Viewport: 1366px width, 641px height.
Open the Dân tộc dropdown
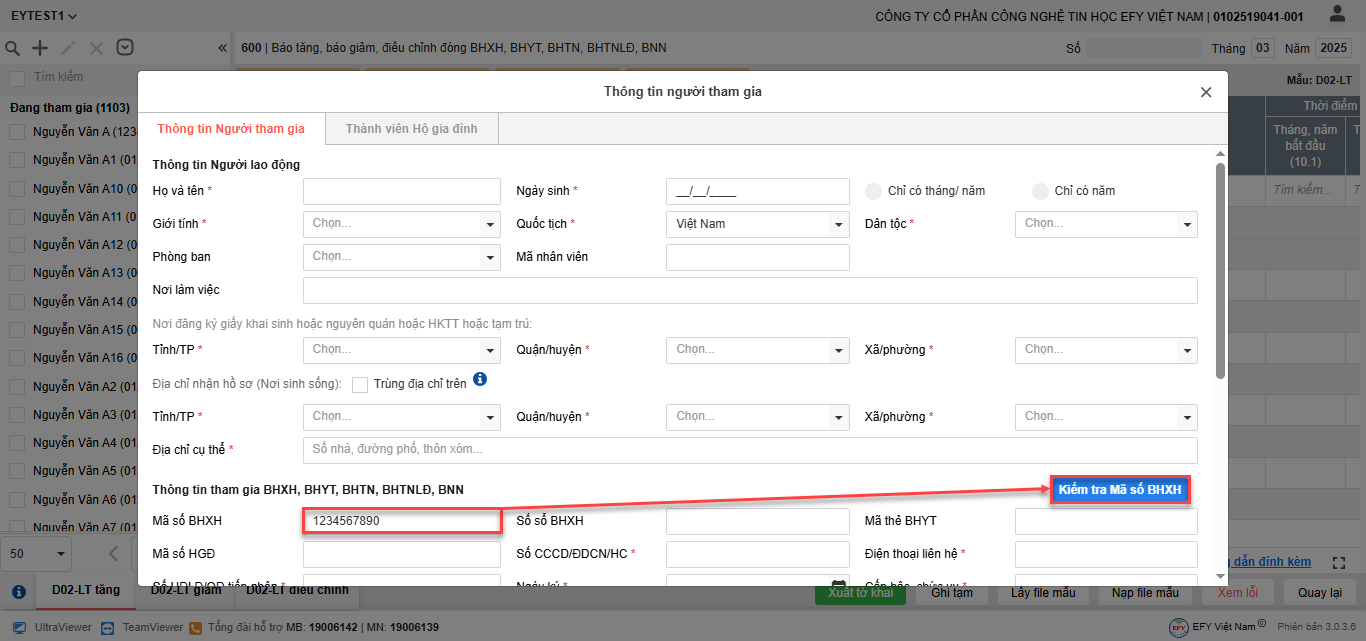[1106, 224]
